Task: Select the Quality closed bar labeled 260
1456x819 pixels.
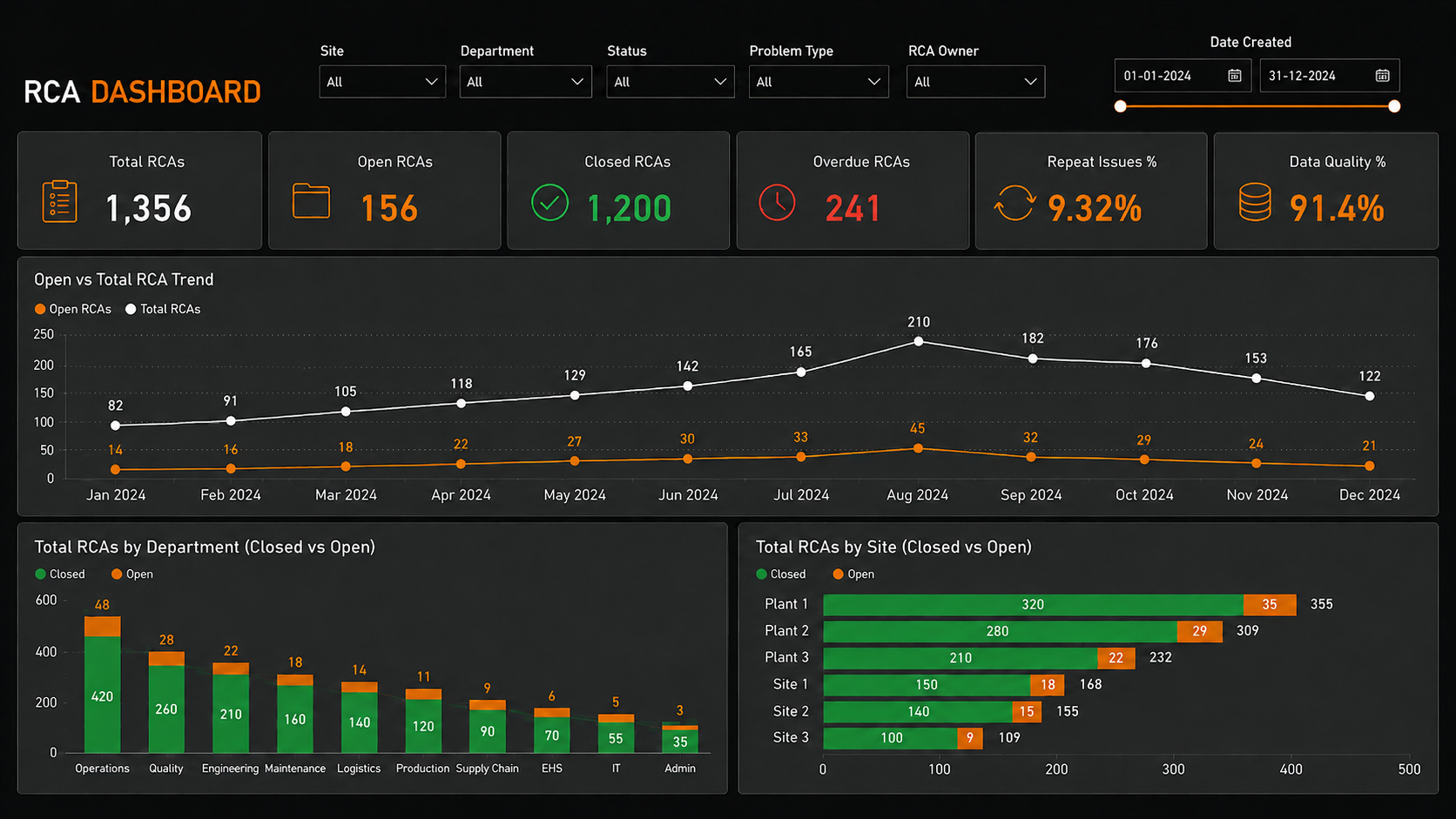Action: tap(166, 709)
